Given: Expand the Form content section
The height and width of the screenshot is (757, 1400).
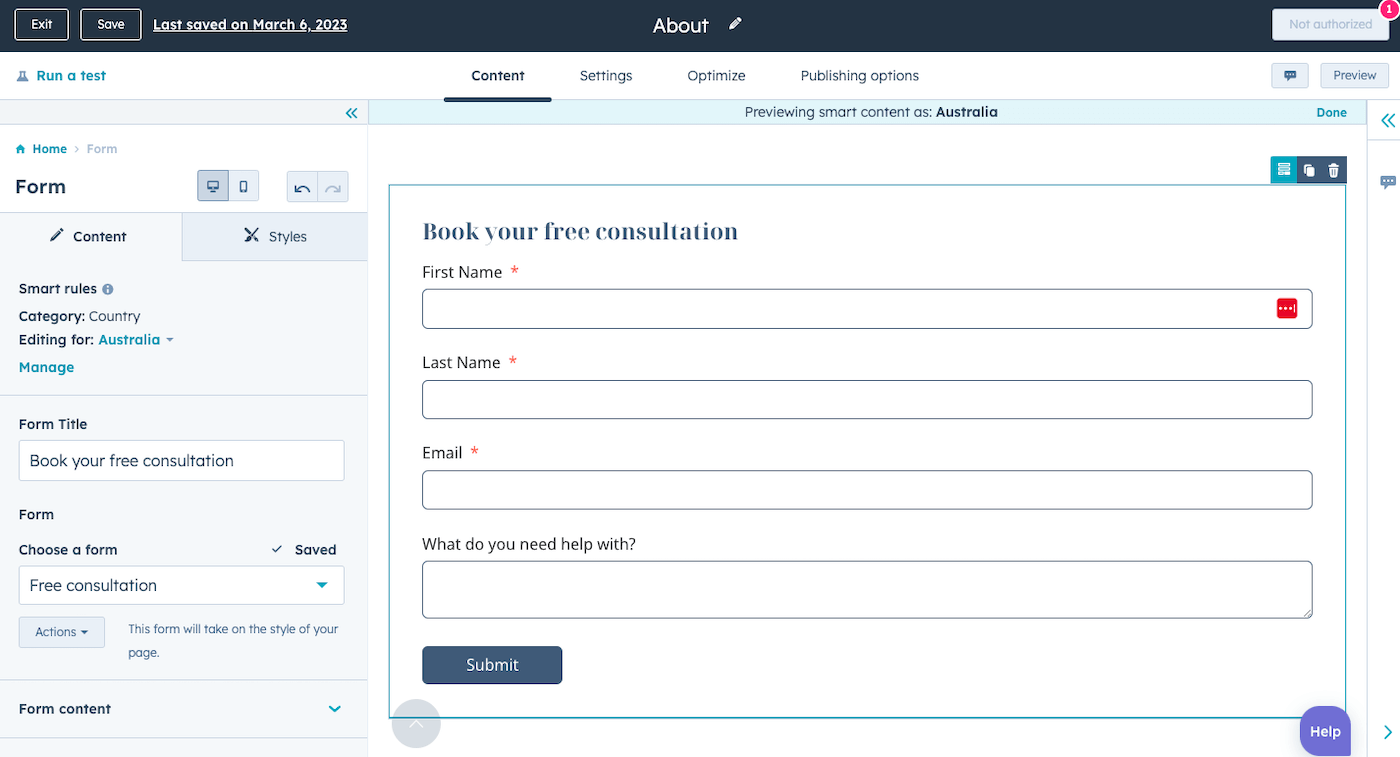Looking at the screenshot, I should [334, 709].
